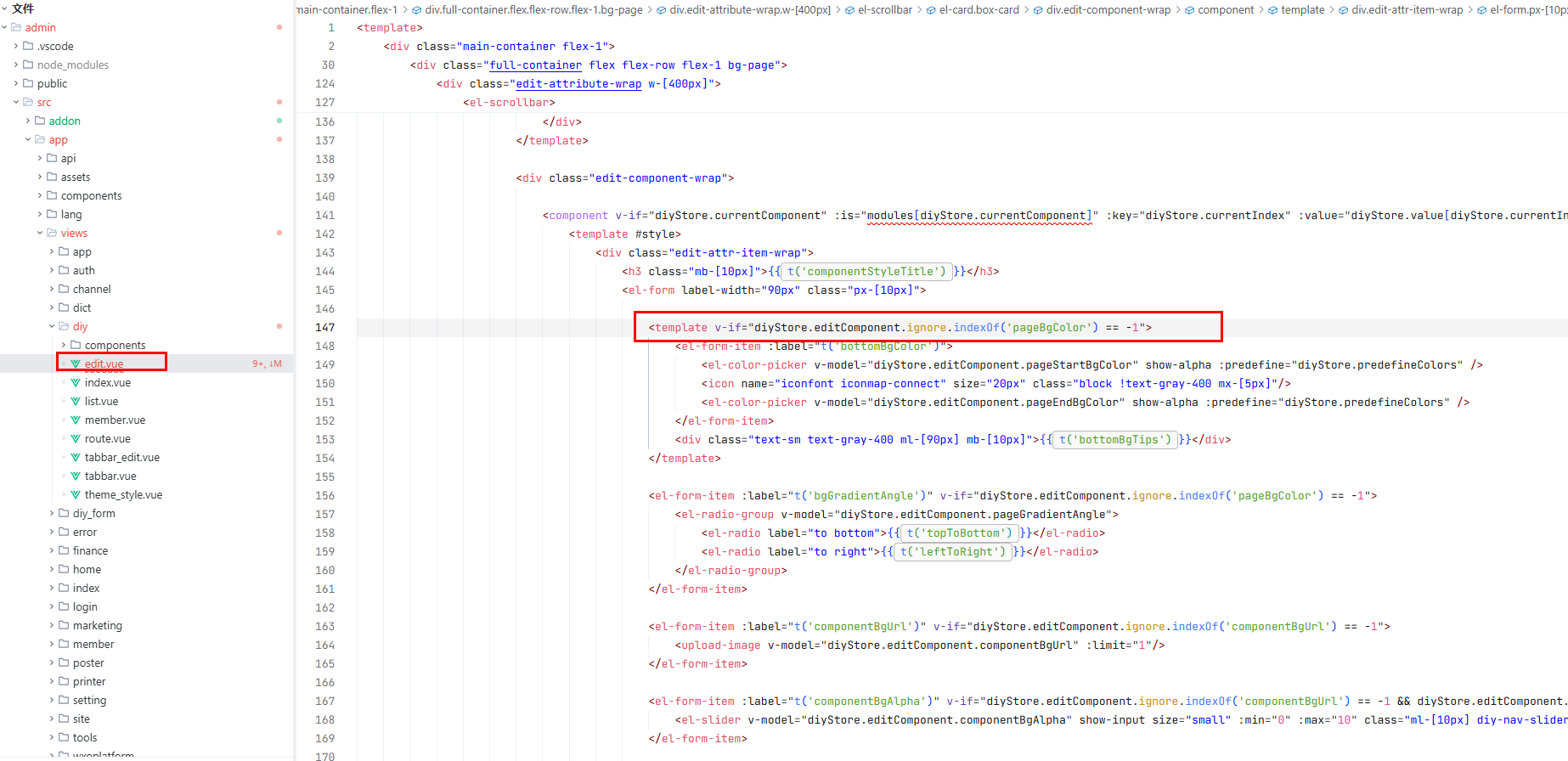Viewport: 1568px width, 761px height.
Task: Click the folder icon next to finance
Action: 64,551
